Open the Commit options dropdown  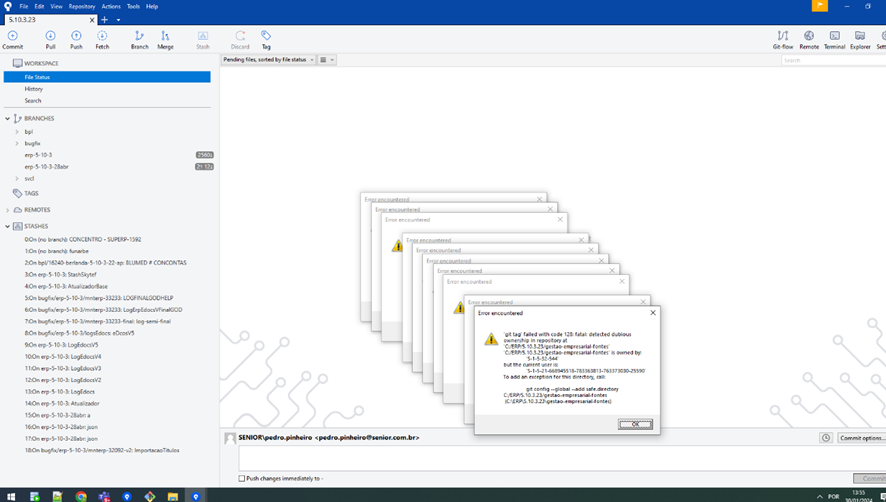click(x=862, y=438)
